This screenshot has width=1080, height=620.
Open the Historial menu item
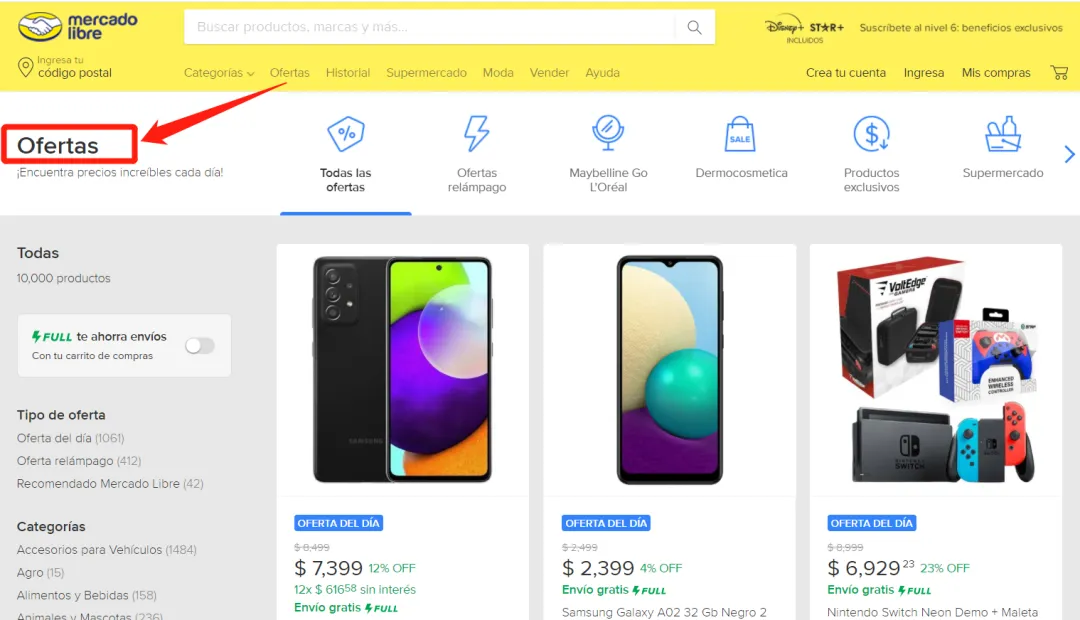click(348, 72)
